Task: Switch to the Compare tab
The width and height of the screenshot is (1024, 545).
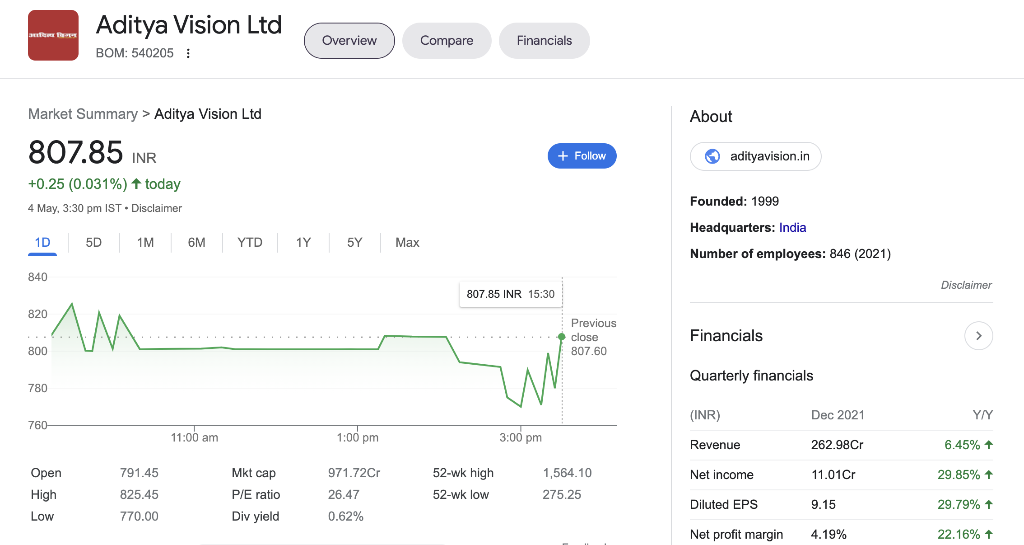Action: pos(447,40)
